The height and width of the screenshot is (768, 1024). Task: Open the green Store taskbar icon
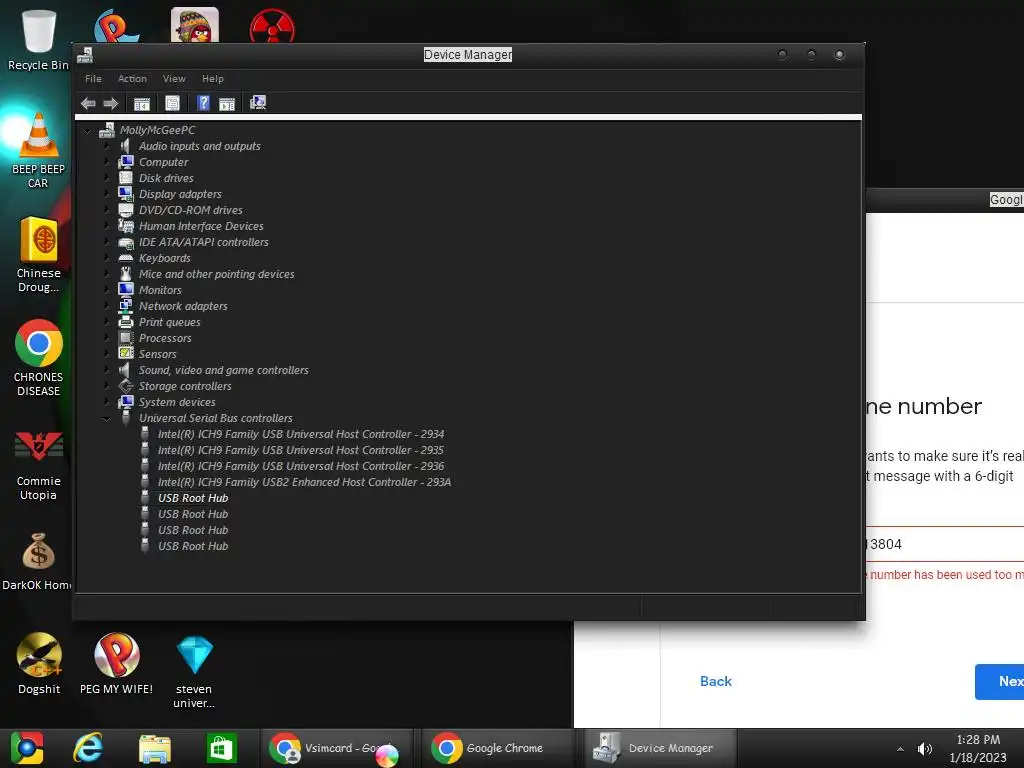[221, 748]
